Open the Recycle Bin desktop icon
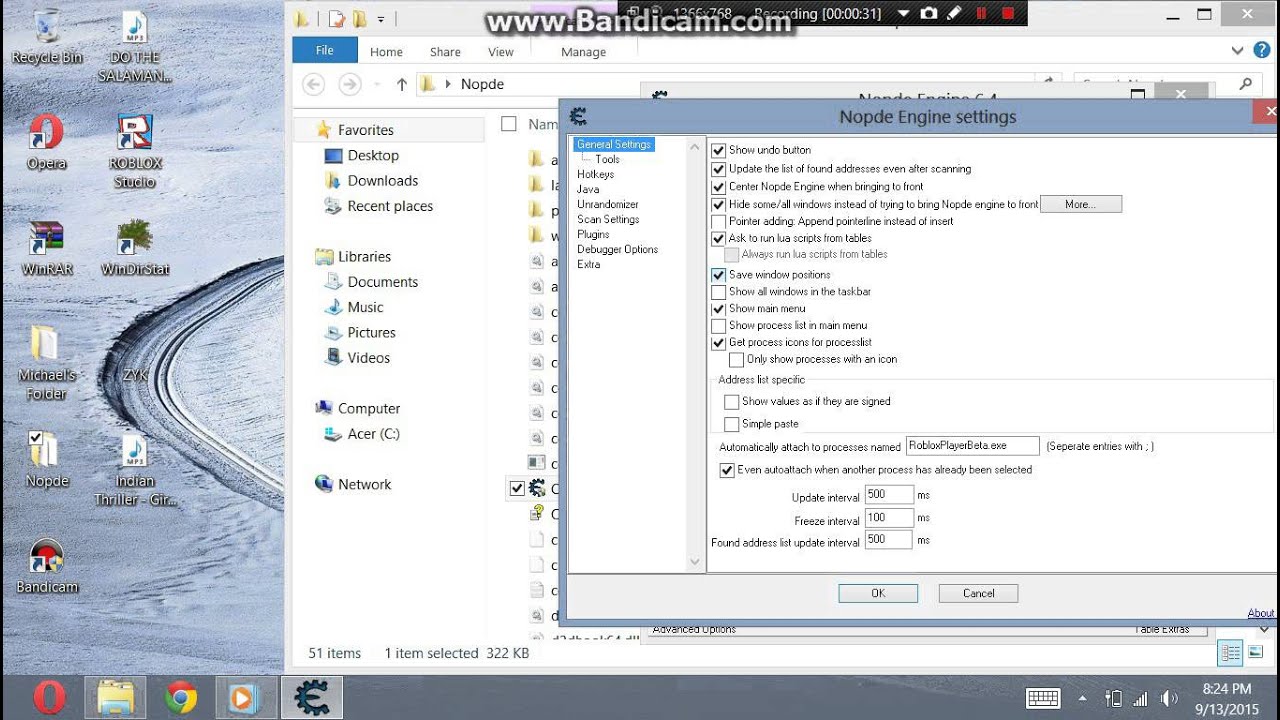 [46, 37]
